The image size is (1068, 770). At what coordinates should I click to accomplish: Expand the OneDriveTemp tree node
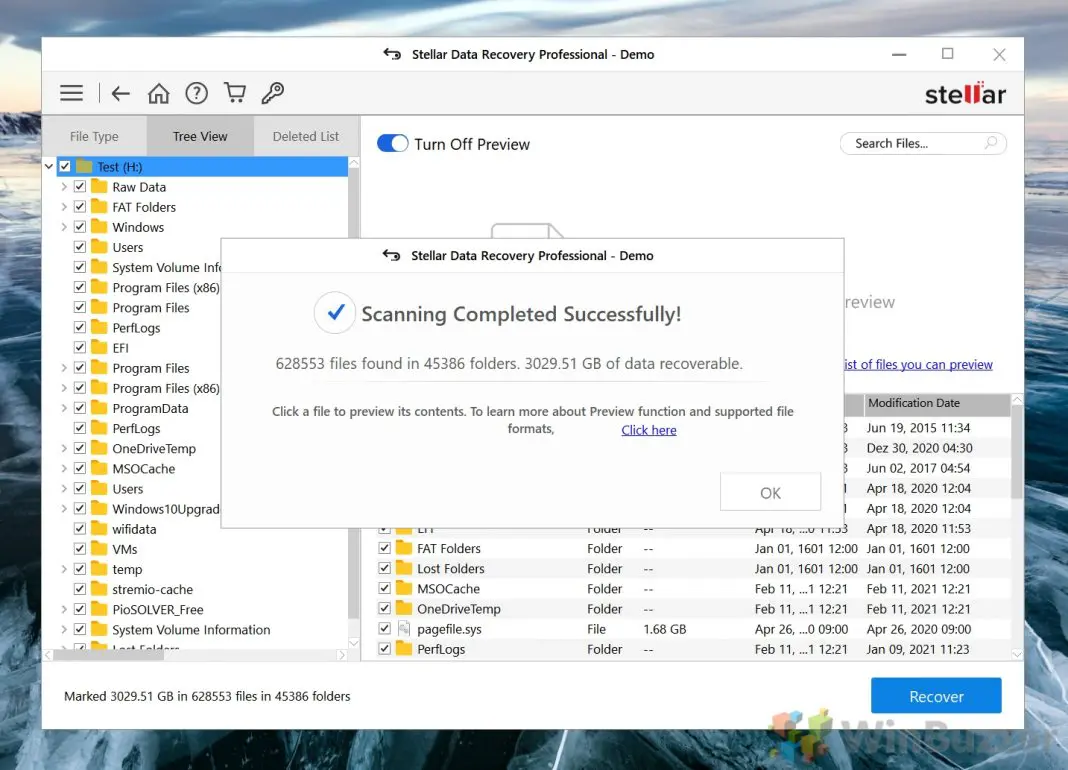[x=64, y=448]
